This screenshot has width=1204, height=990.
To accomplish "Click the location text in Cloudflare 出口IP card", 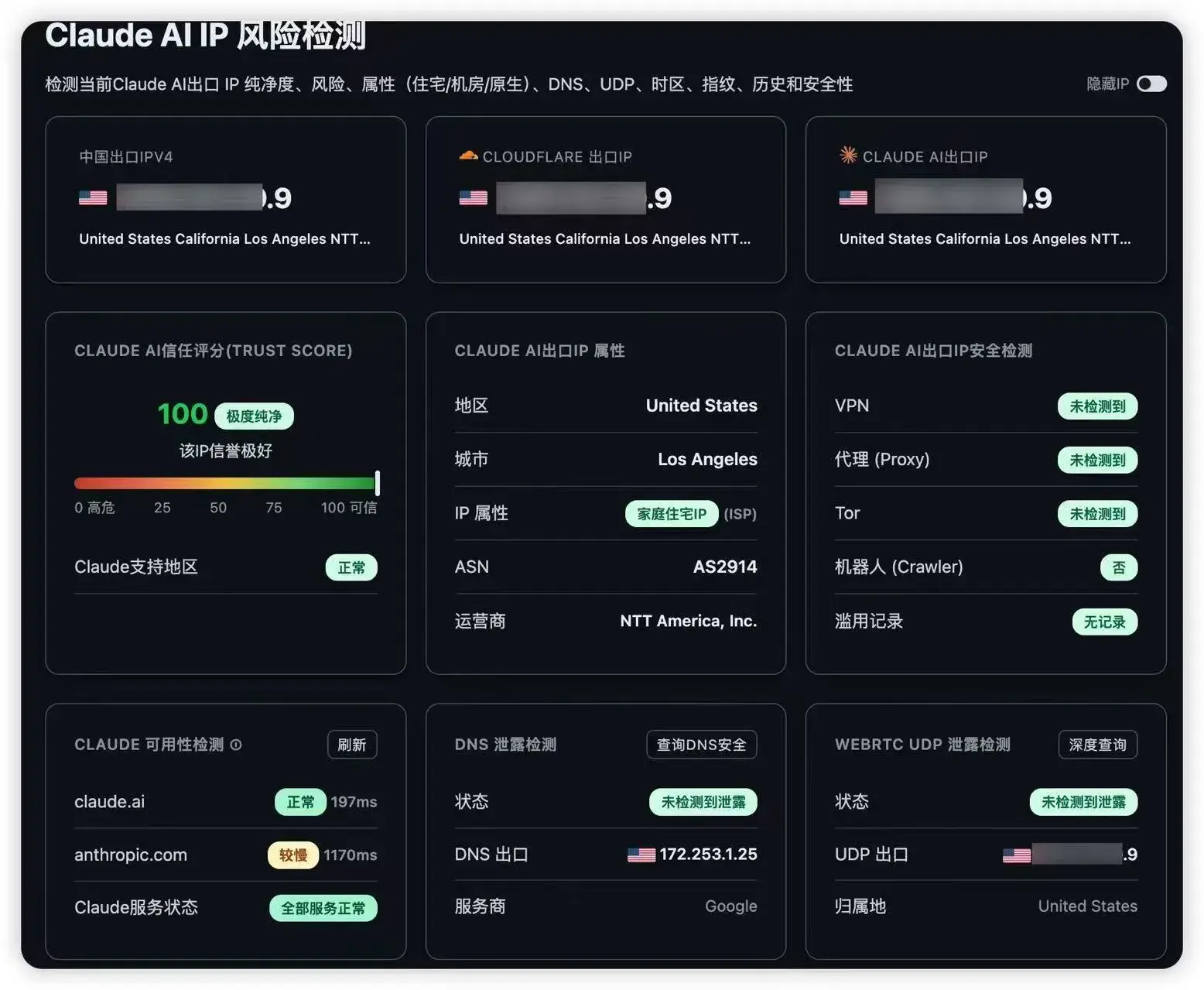I will click(x=604, y=239).
